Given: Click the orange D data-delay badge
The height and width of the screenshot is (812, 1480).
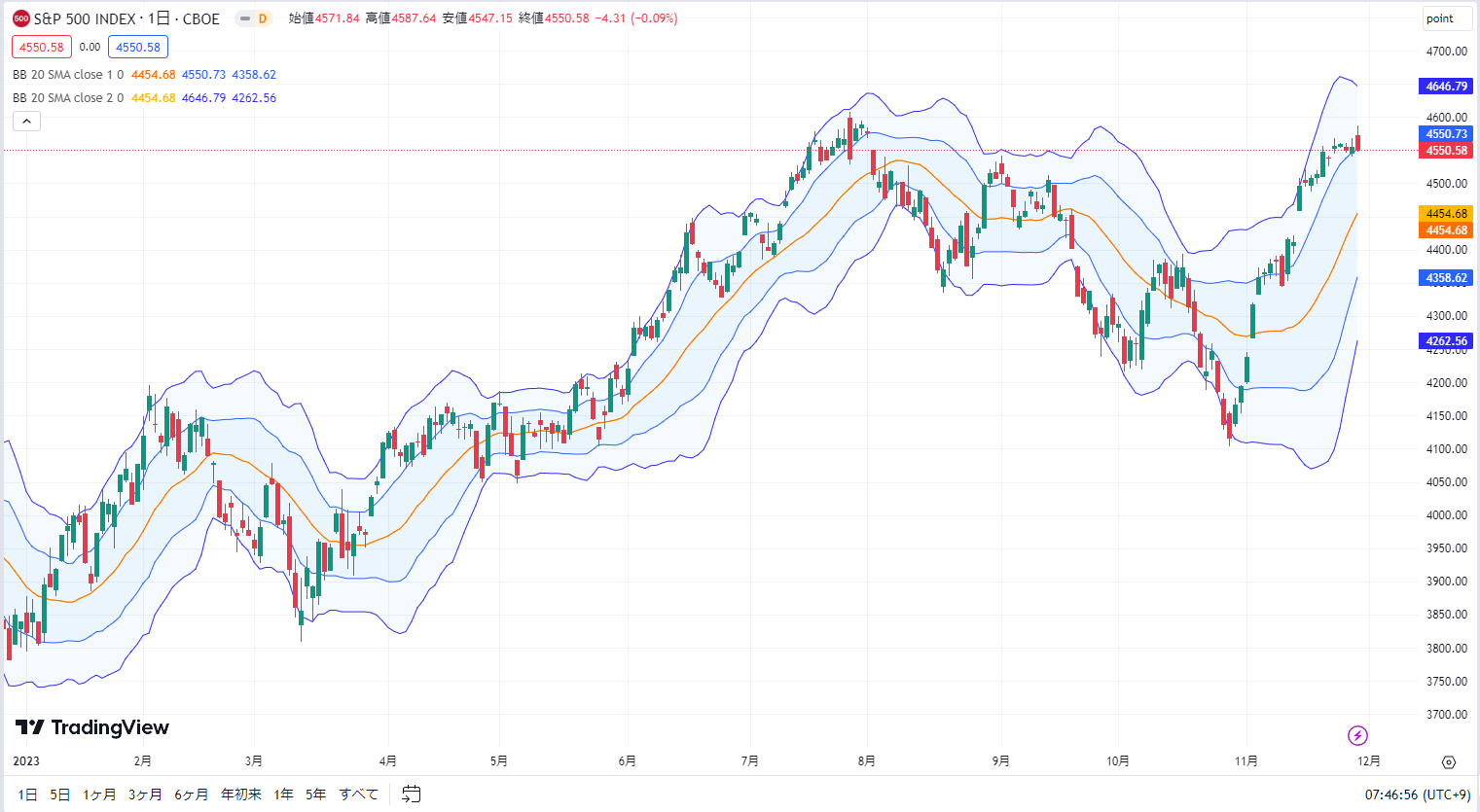Looking at the screenshot, I should click(x=263, y=18).
